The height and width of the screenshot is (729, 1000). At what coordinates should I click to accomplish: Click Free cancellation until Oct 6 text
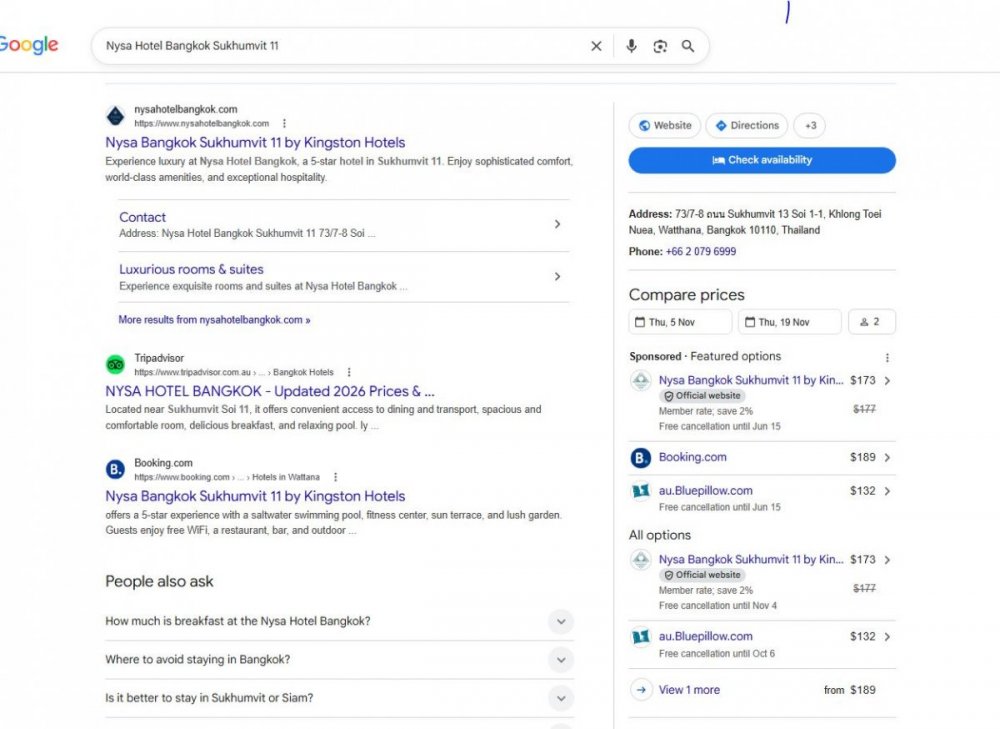[x=717, y=654]
